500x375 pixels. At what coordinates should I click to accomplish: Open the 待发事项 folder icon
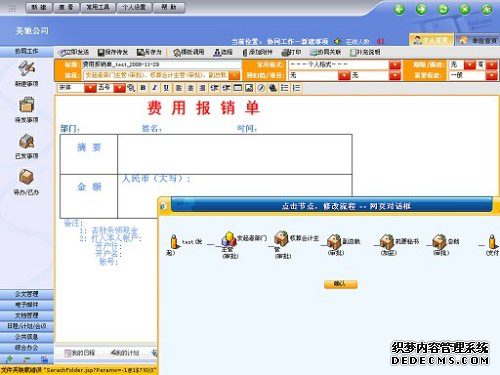pos(26,105)
